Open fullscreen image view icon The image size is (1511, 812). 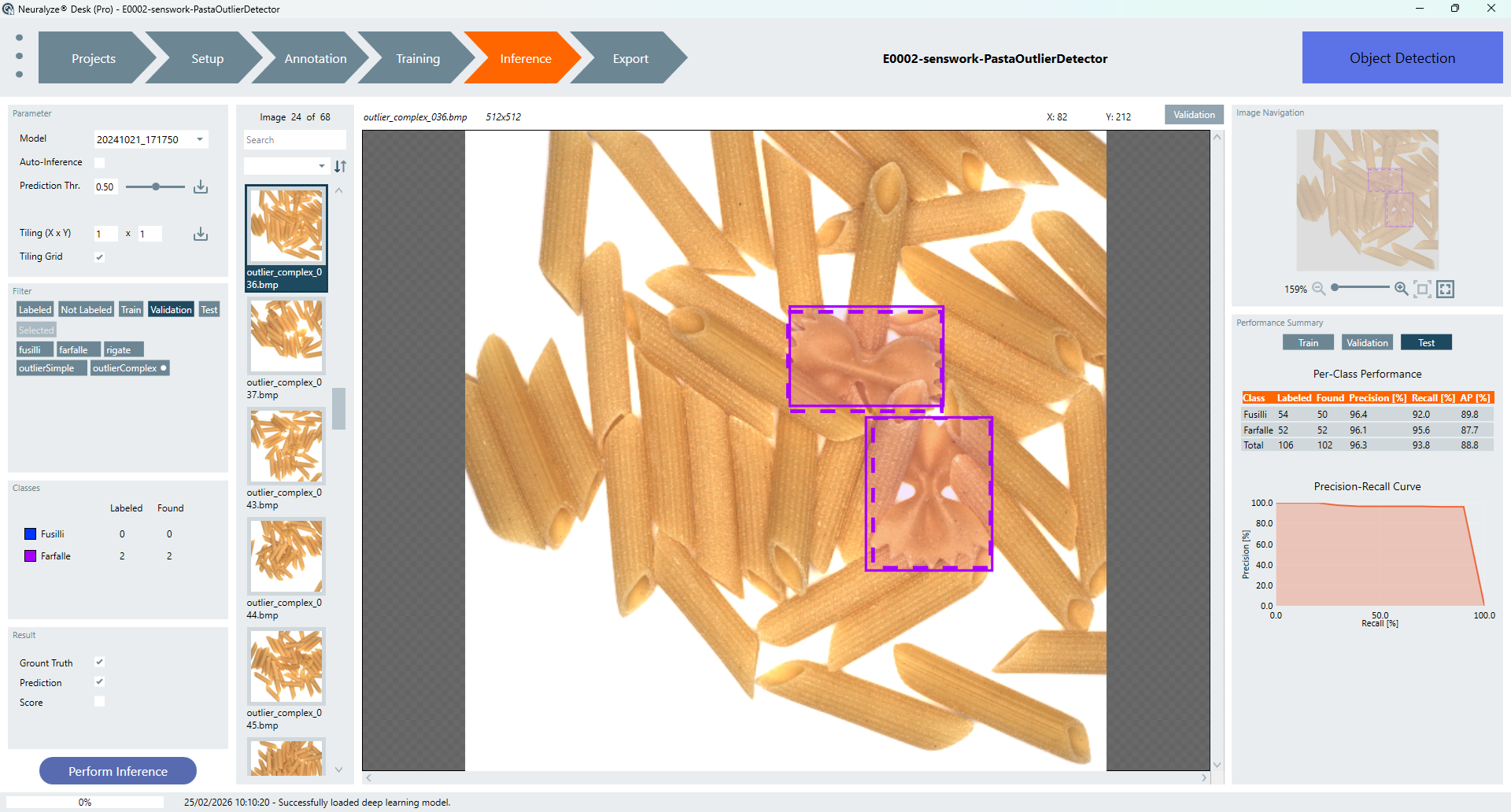[x=1446, y=289]
